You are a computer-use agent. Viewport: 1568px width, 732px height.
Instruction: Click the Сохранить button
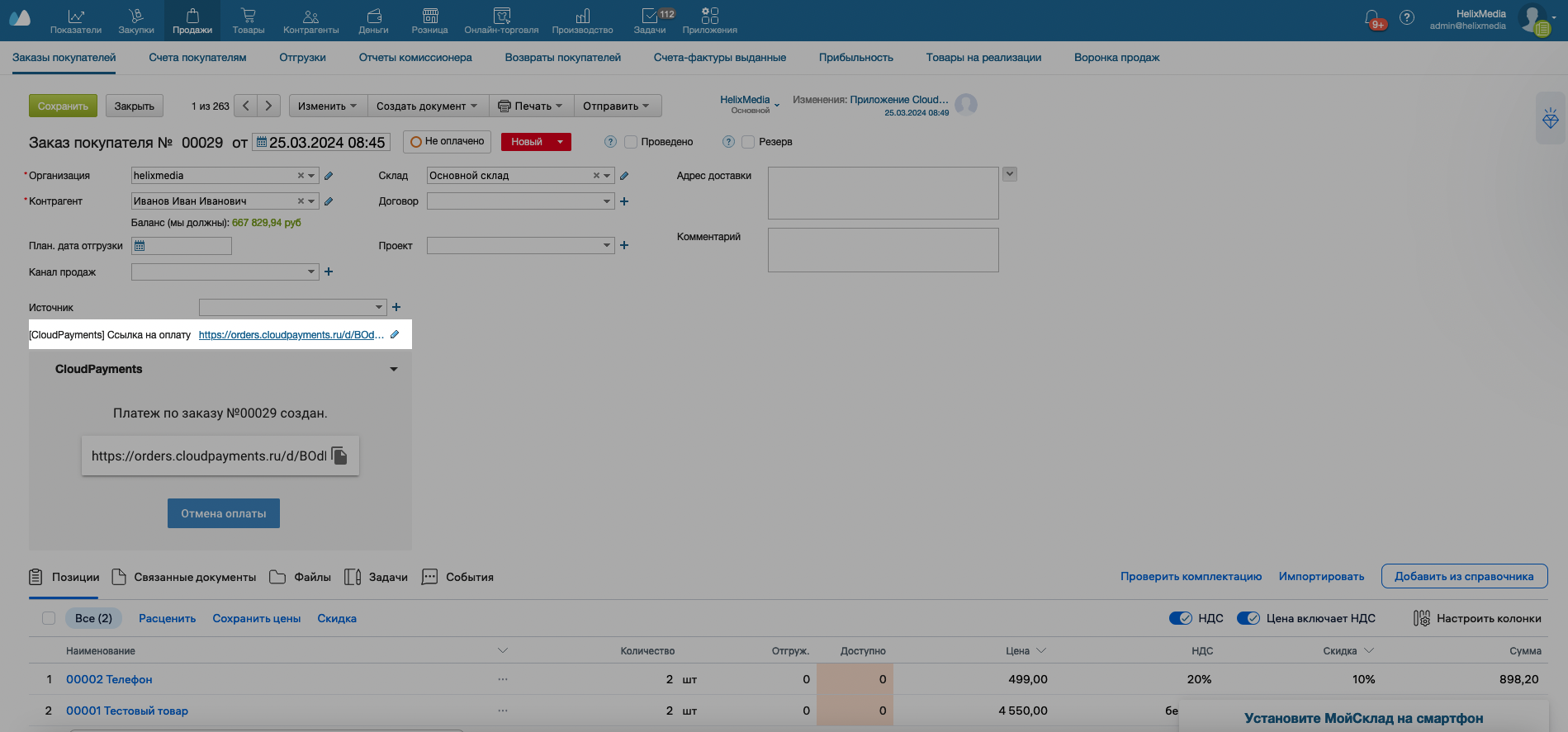(x=63, y=106)
